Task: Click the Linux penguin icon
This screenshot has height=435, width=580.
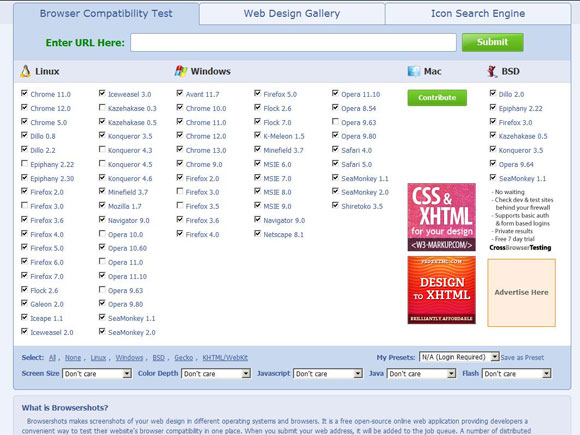Action: pyautogui.click(x=25, y=71)
